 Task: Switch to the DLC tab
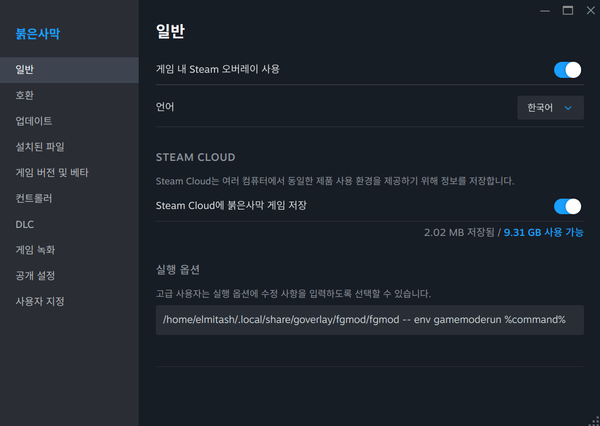(x=69, y=224)
